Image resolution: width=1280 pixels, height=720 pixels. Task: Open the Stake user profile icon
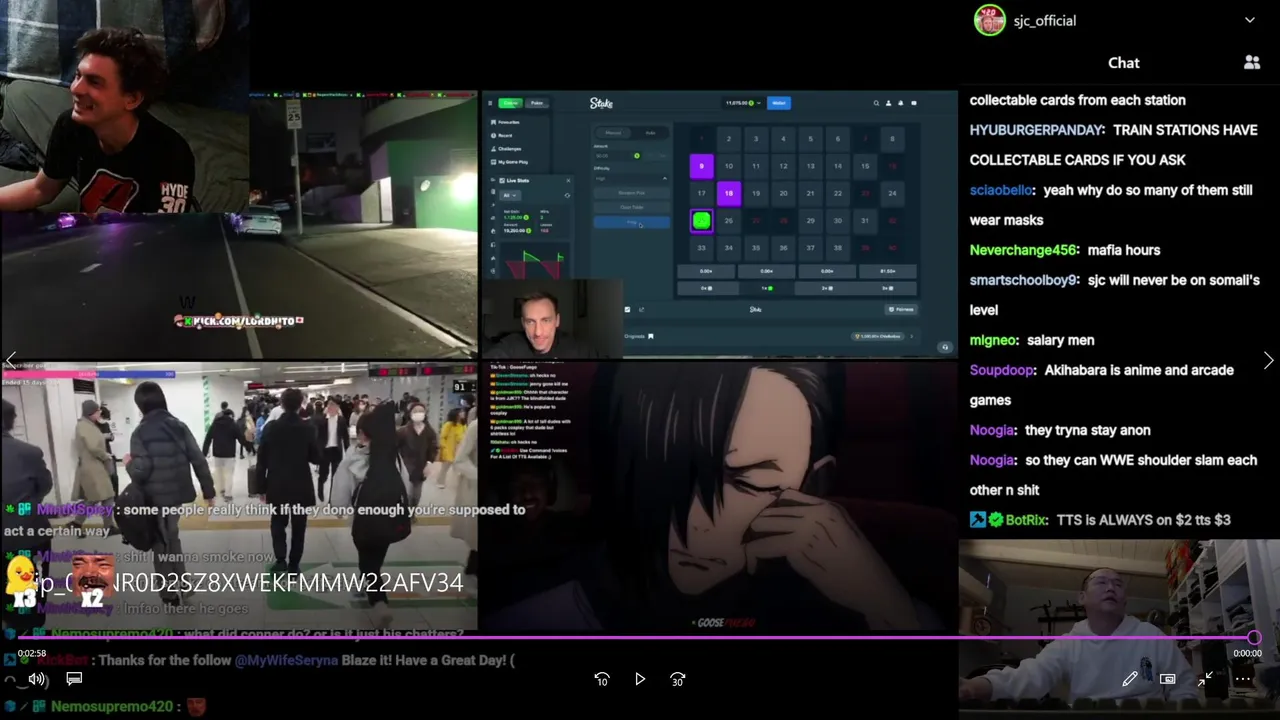[889, 103]
